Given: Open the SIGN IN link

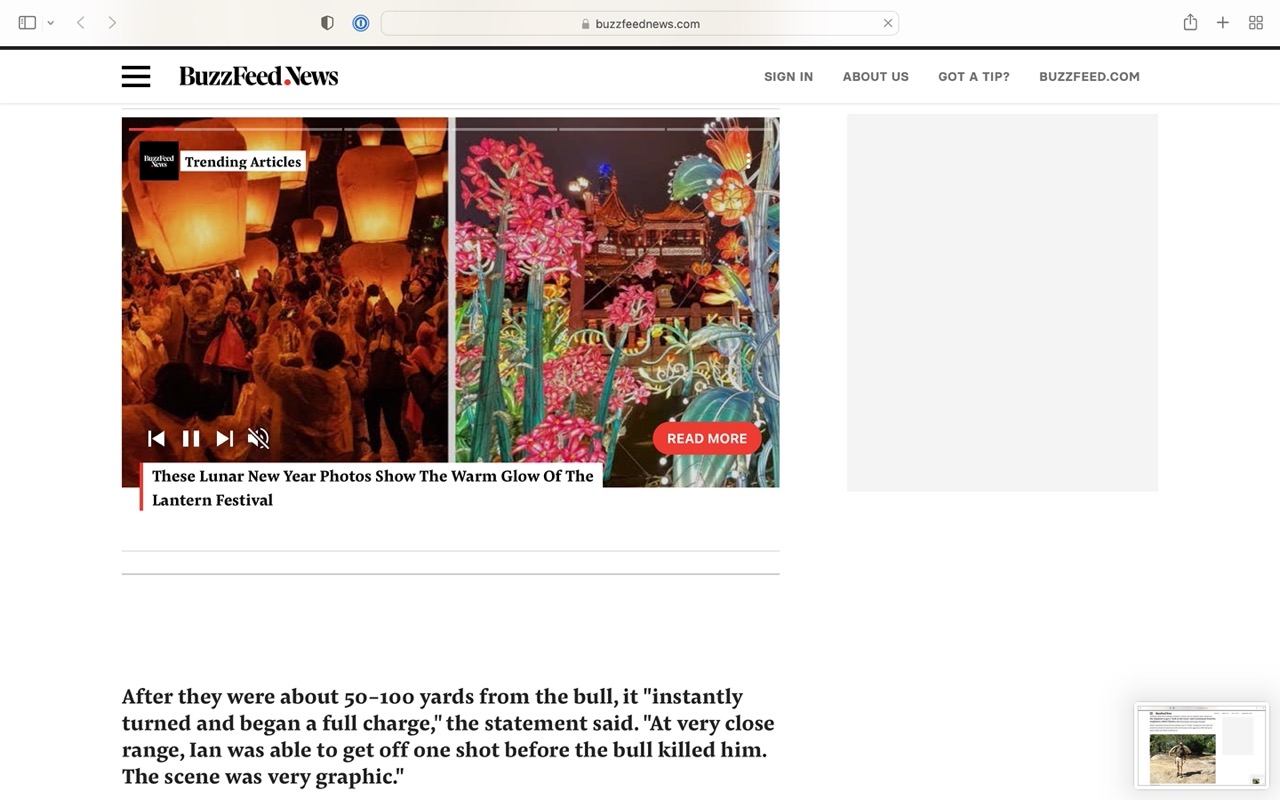Looking at the screenshot, I should click(788, 76).
